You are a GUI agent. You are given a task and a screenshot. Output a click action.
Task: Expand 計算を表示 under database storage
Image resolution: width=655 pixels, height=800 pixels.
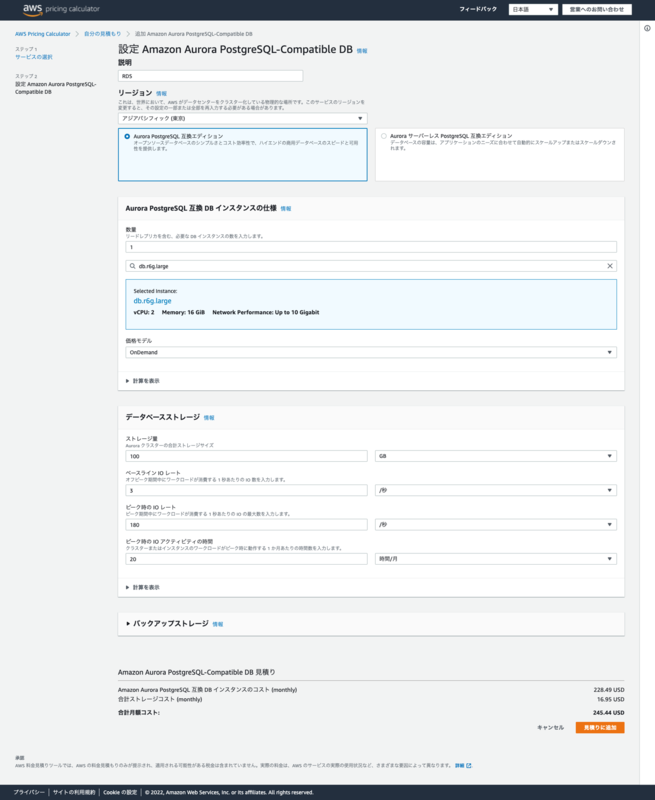click(143, 588)
